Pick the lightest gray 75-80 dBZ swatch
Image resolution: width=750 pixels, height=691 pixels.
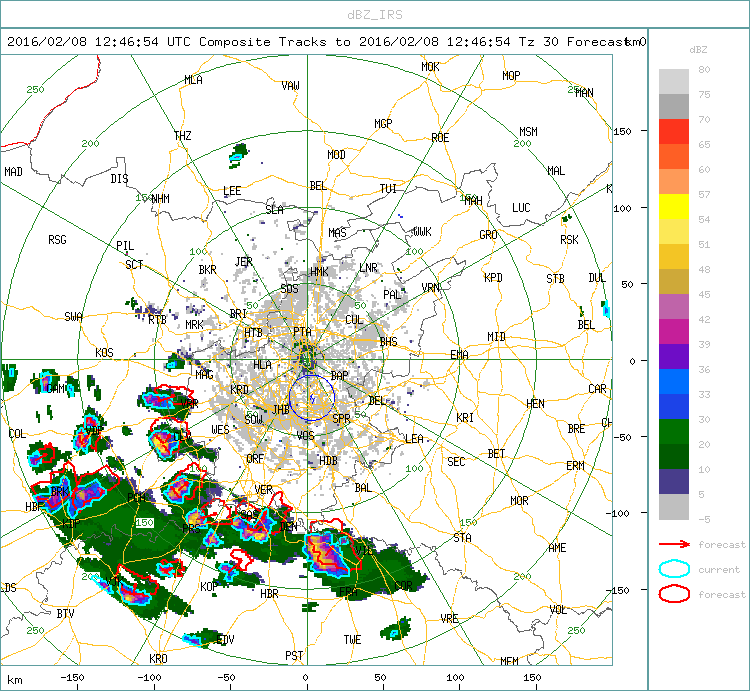(673, 81)
